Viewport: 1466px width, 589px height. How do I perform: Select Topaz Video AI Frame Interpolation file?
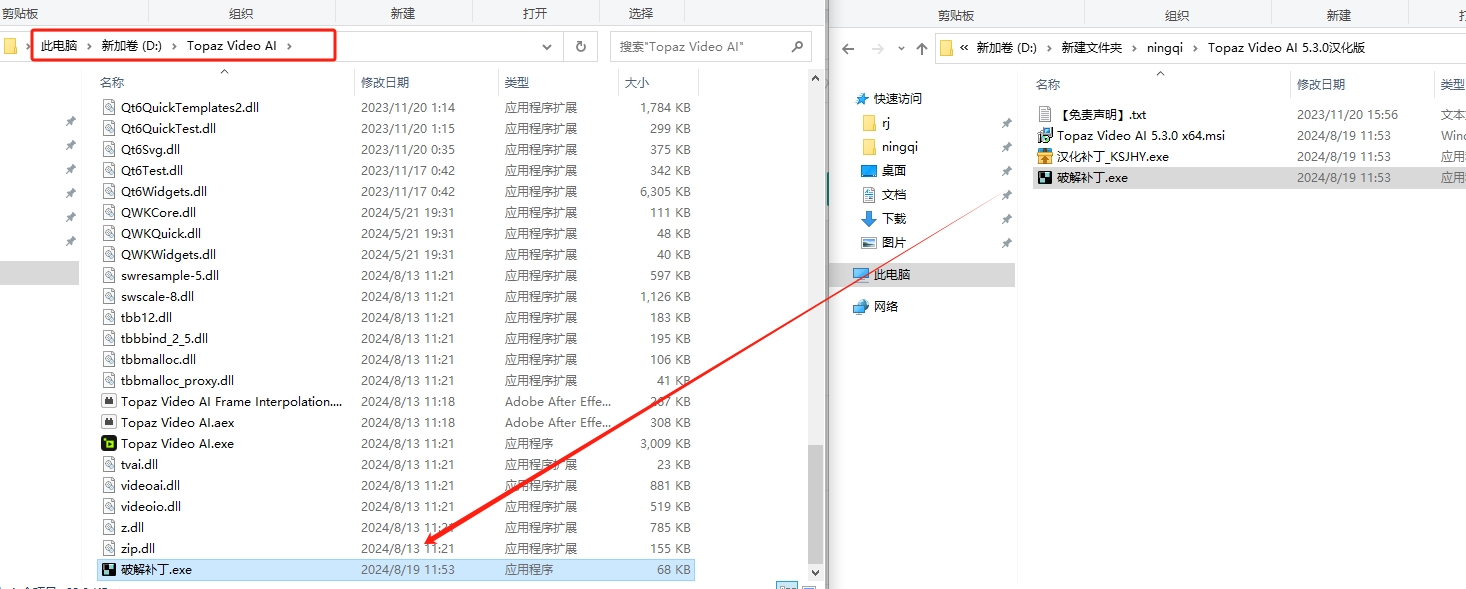pos(231,401)
